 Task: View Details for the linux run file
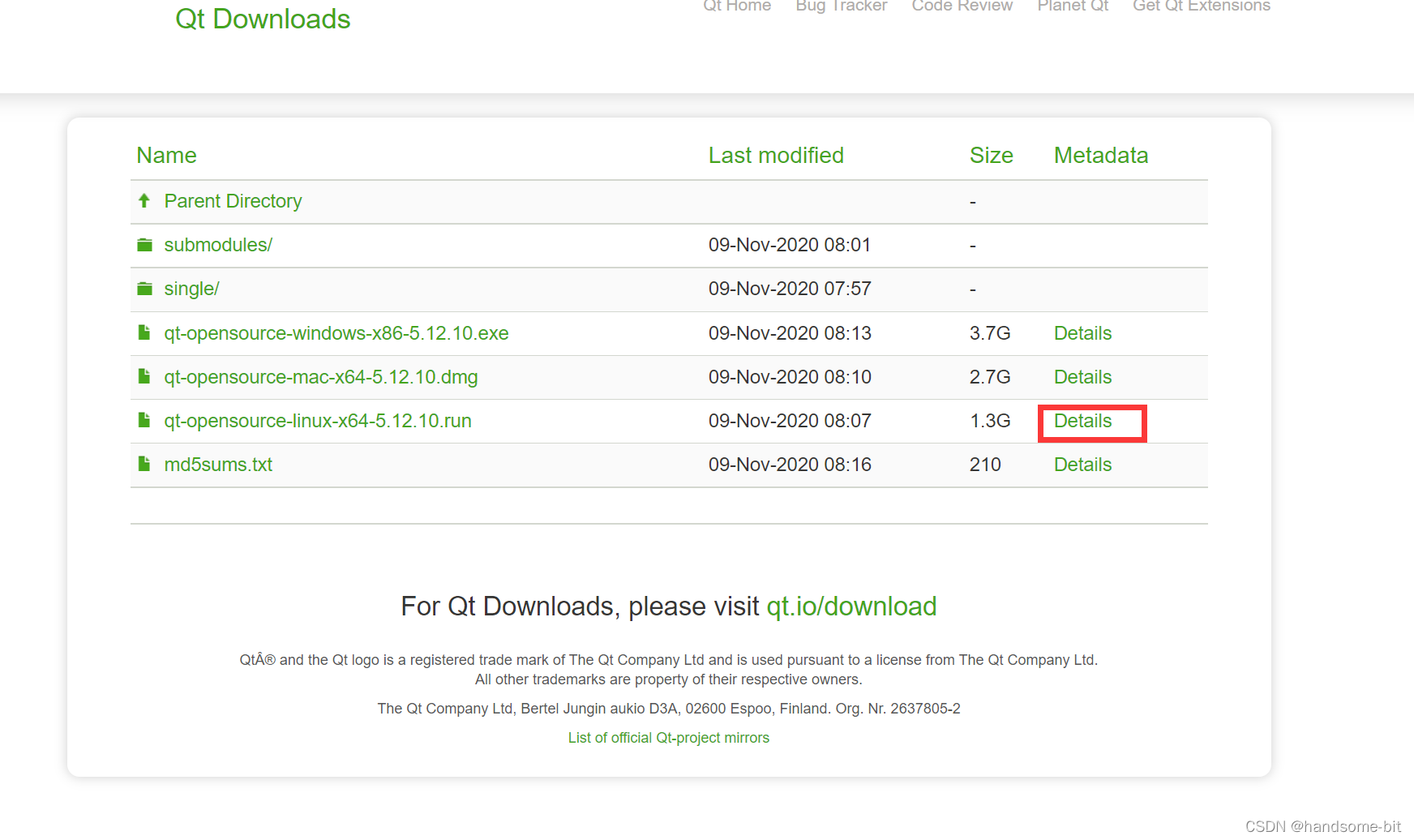click(x=1082, y=421)
